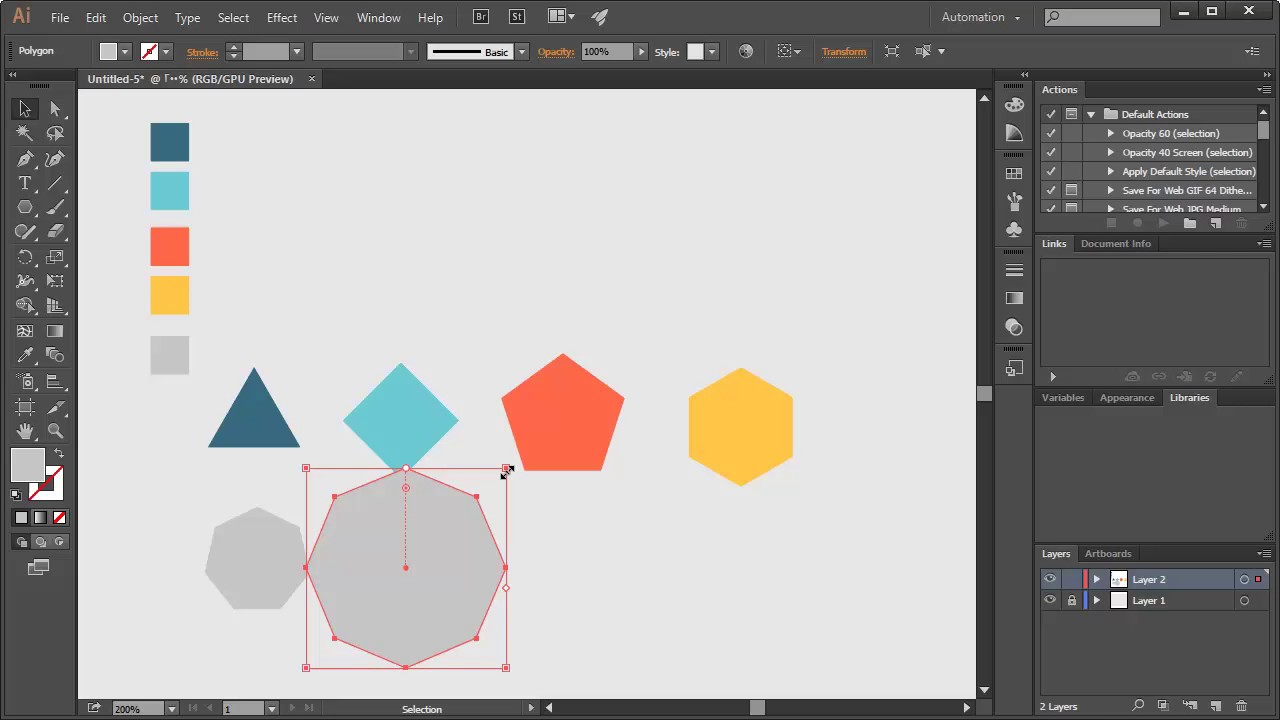
Task: Click the Opacity label link
Action: [x=556, y=51]
